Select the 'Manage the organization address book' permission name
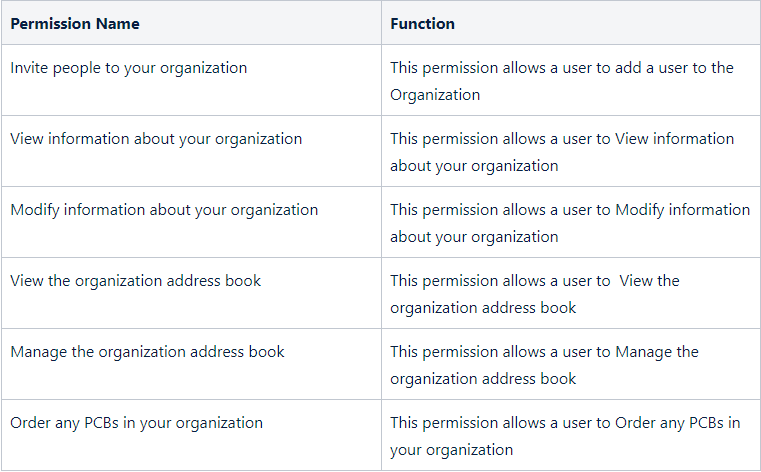This screenshot has height=472, width=761. pos(147,352)
